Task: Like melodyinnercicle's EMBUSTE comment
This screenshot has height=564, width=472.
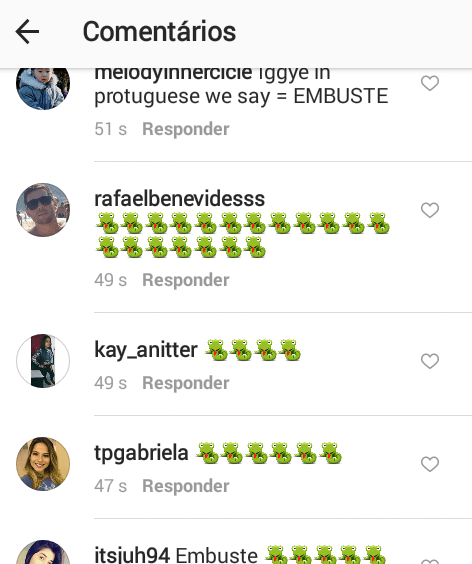Action: coord(430,83)
